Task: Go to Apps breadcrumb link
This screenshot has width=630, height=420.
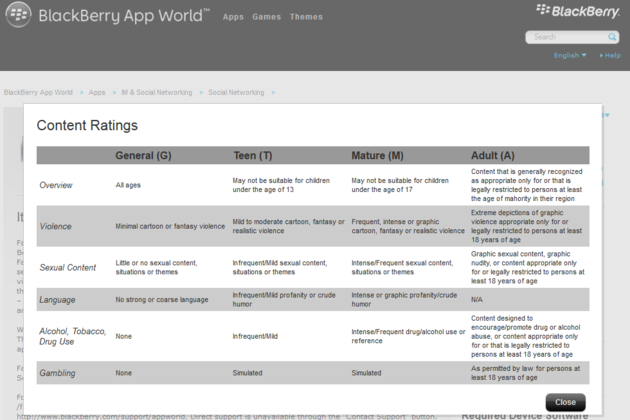Action: [x=97, y=92]
